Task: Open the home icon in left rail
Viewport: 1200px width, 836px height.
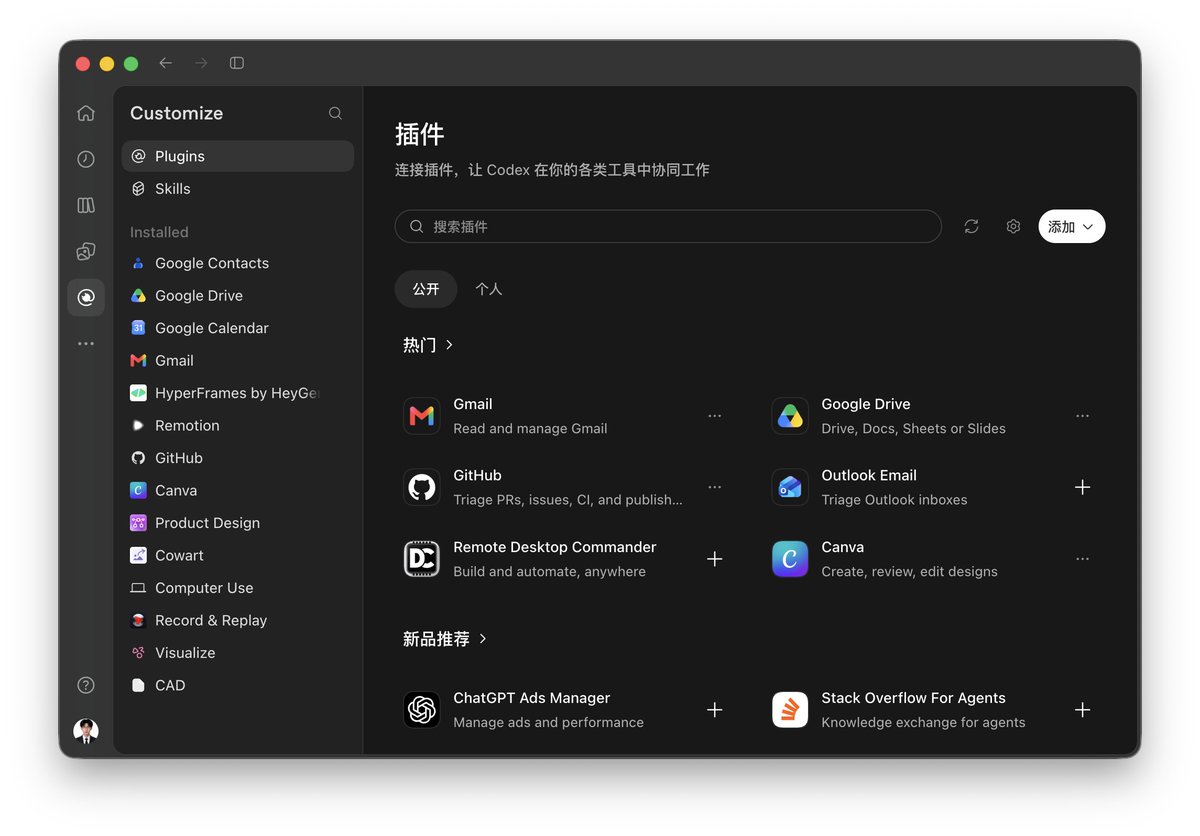Action: 86,113
